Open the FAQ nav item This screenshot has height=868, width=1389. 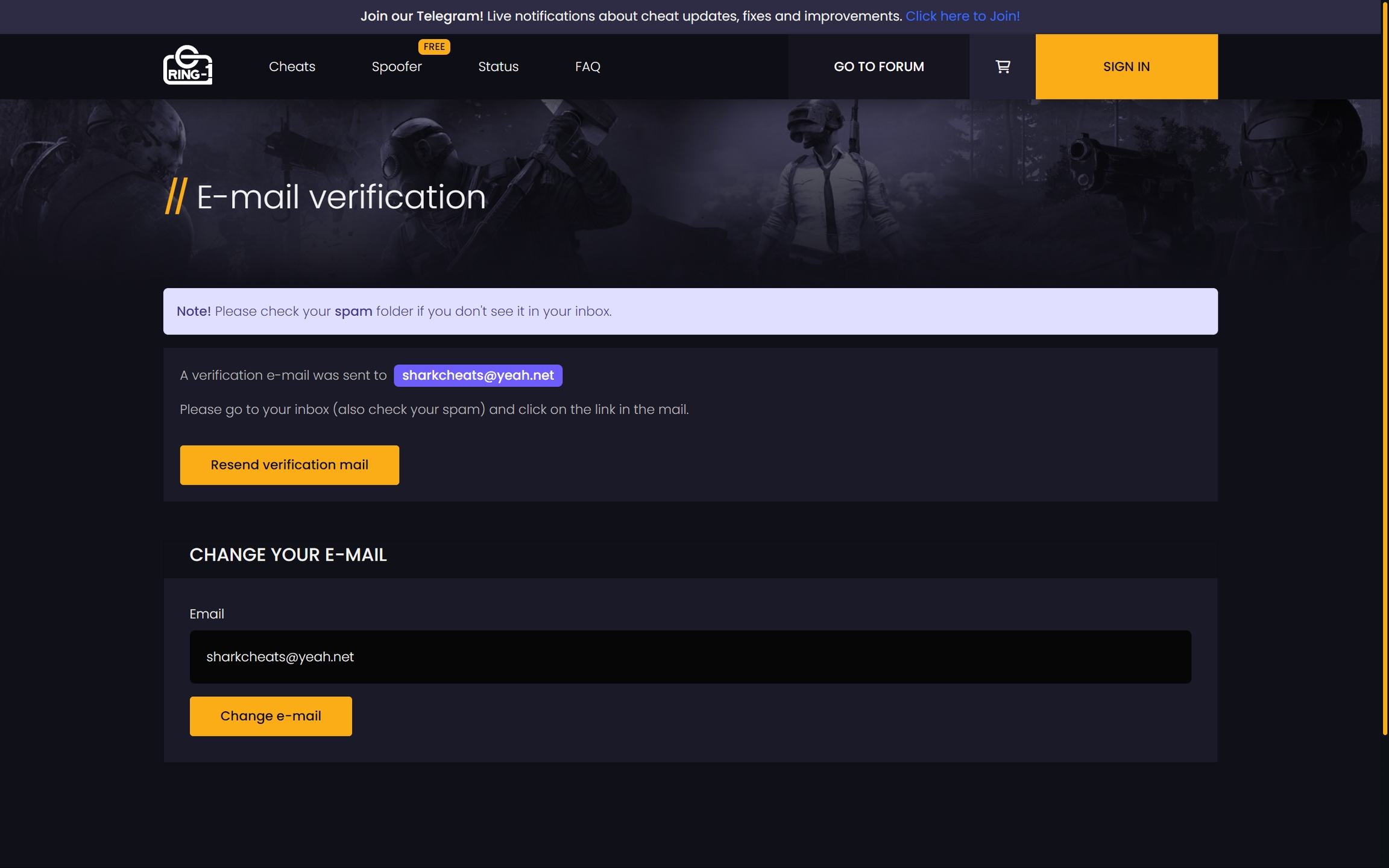587,66
